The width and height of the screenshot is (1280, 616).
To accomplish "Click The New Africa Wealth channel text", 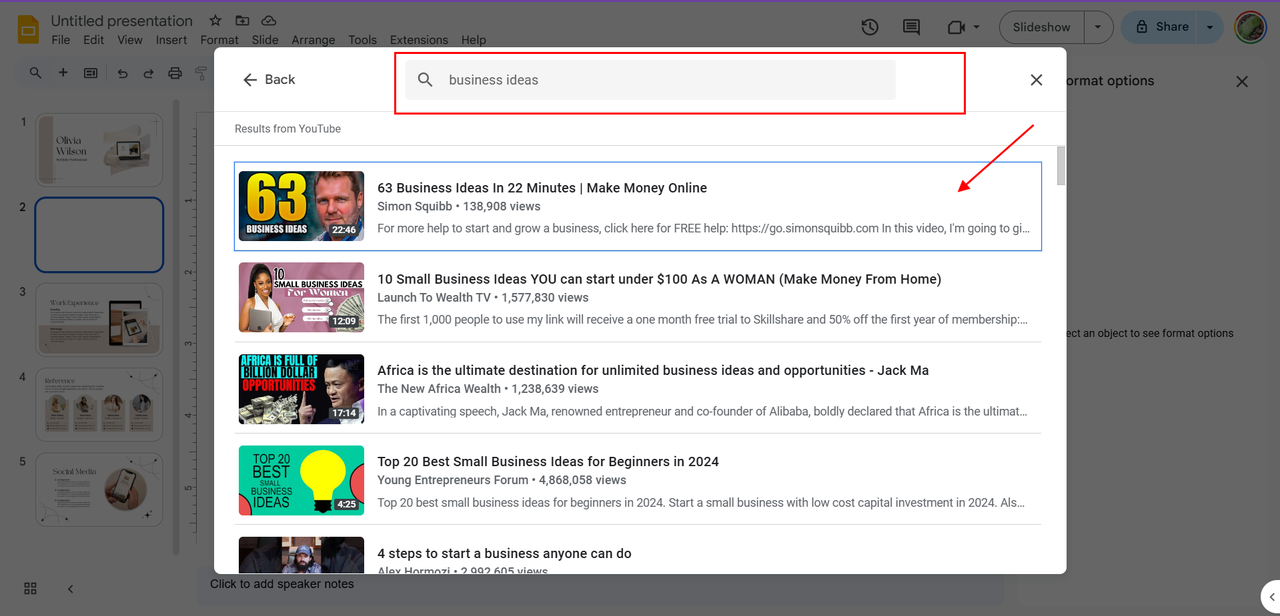I will [439, 388].
